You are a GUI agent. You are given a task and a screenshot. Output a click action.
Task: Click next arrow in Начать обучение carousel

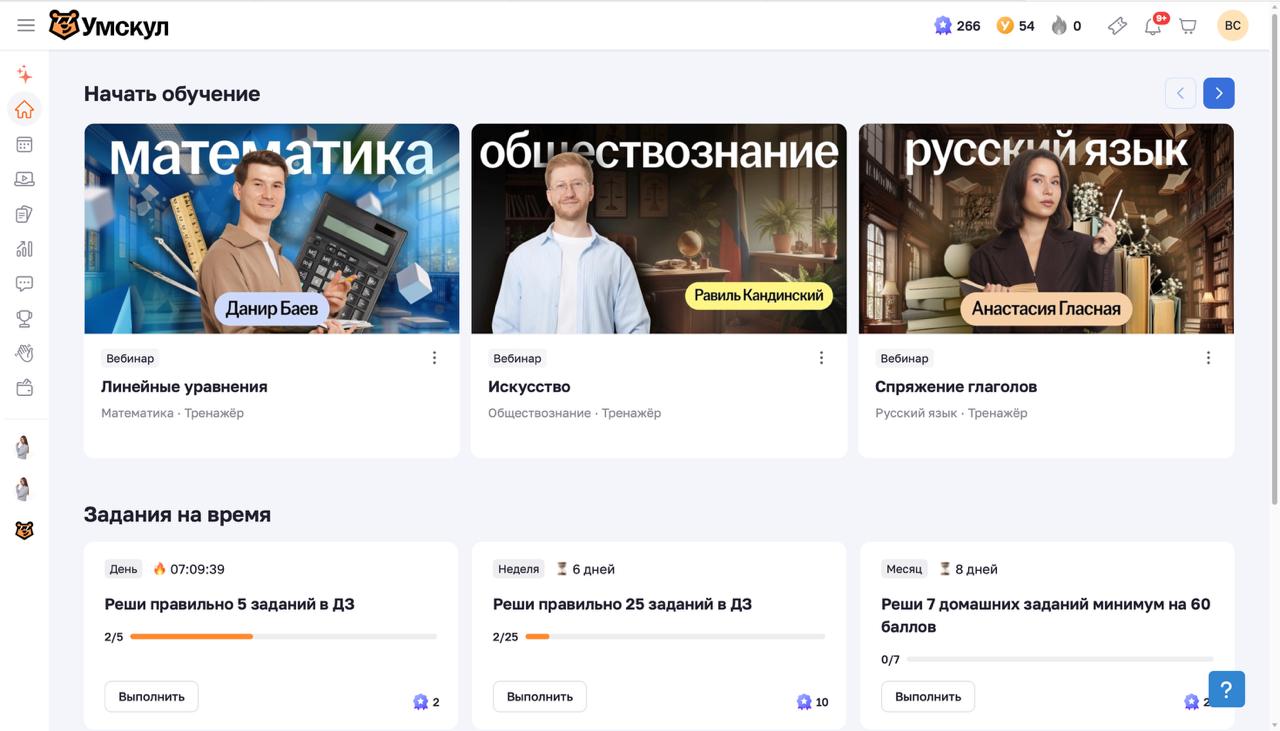[1219, 93]
